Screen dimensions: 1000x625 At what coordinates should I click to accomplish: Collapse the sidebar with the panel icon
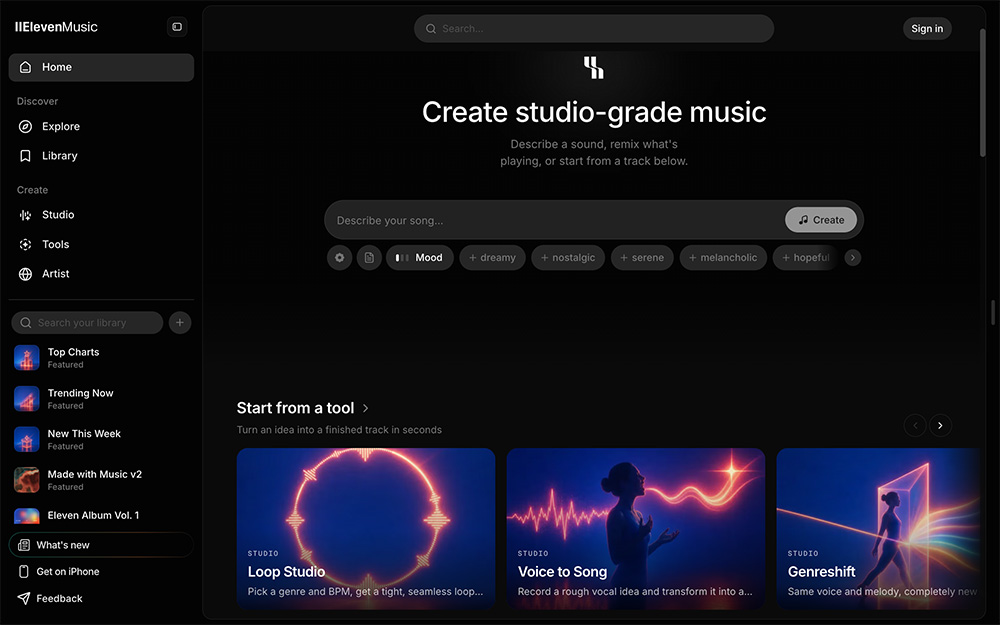177,27
